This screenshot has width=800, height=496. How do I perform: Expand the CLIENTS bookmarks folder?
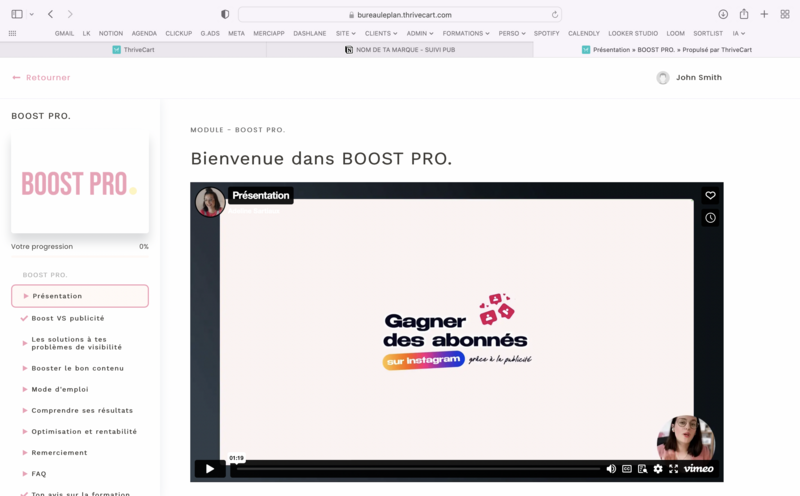381,33
